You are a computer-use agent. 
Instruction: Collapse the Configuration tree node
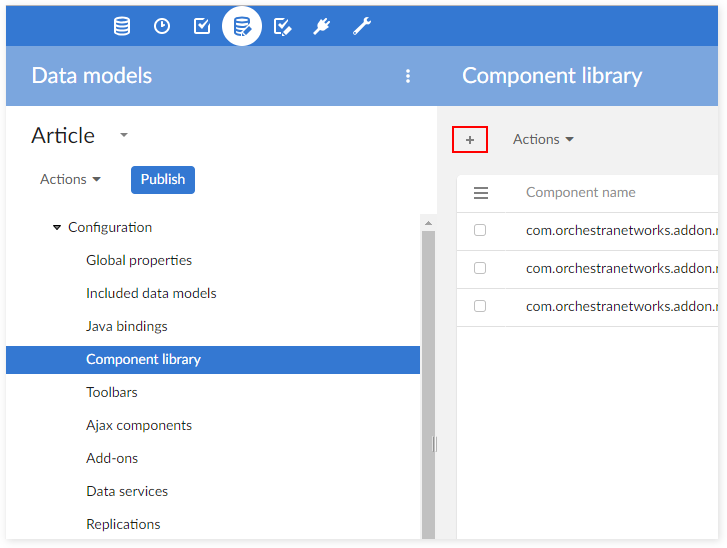tap(57, 228)
